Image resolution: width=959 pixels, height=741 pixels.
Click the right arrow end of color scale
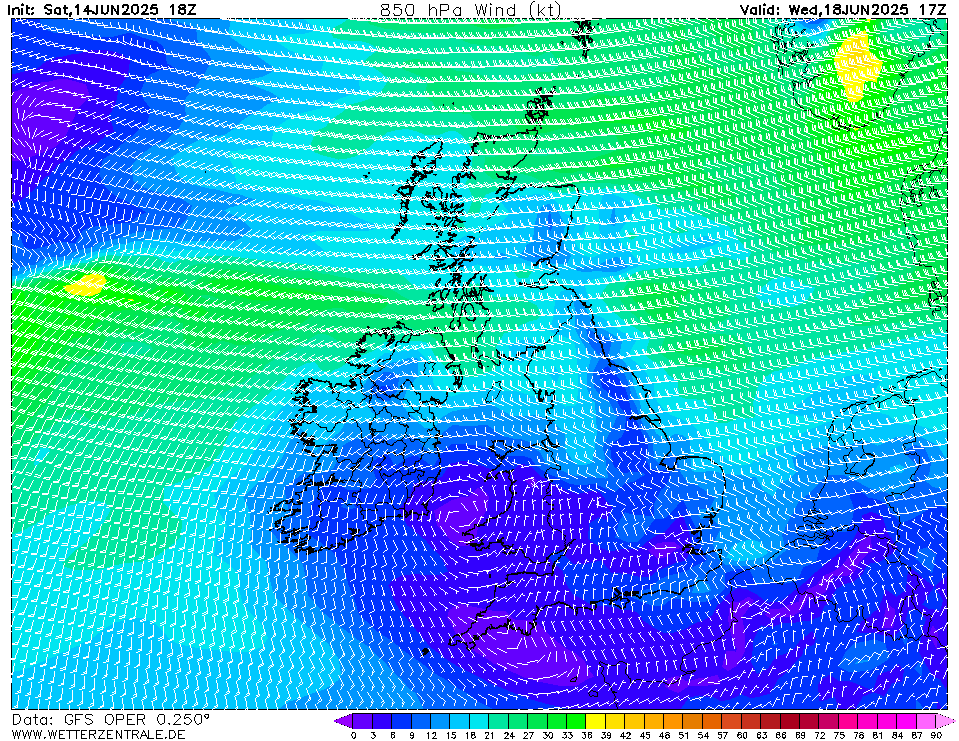[x=946, y=721]
